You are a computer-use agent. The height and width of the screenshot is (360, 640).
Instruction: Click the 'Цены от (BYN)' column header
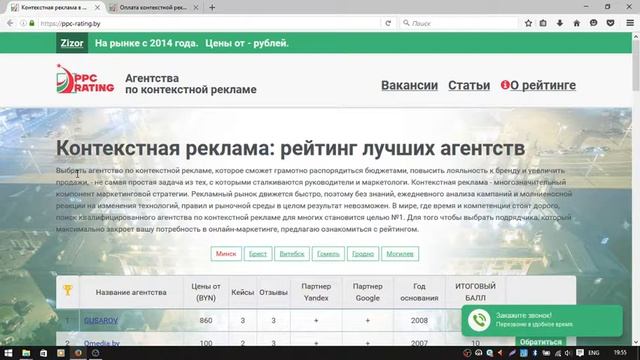(206, 292)
